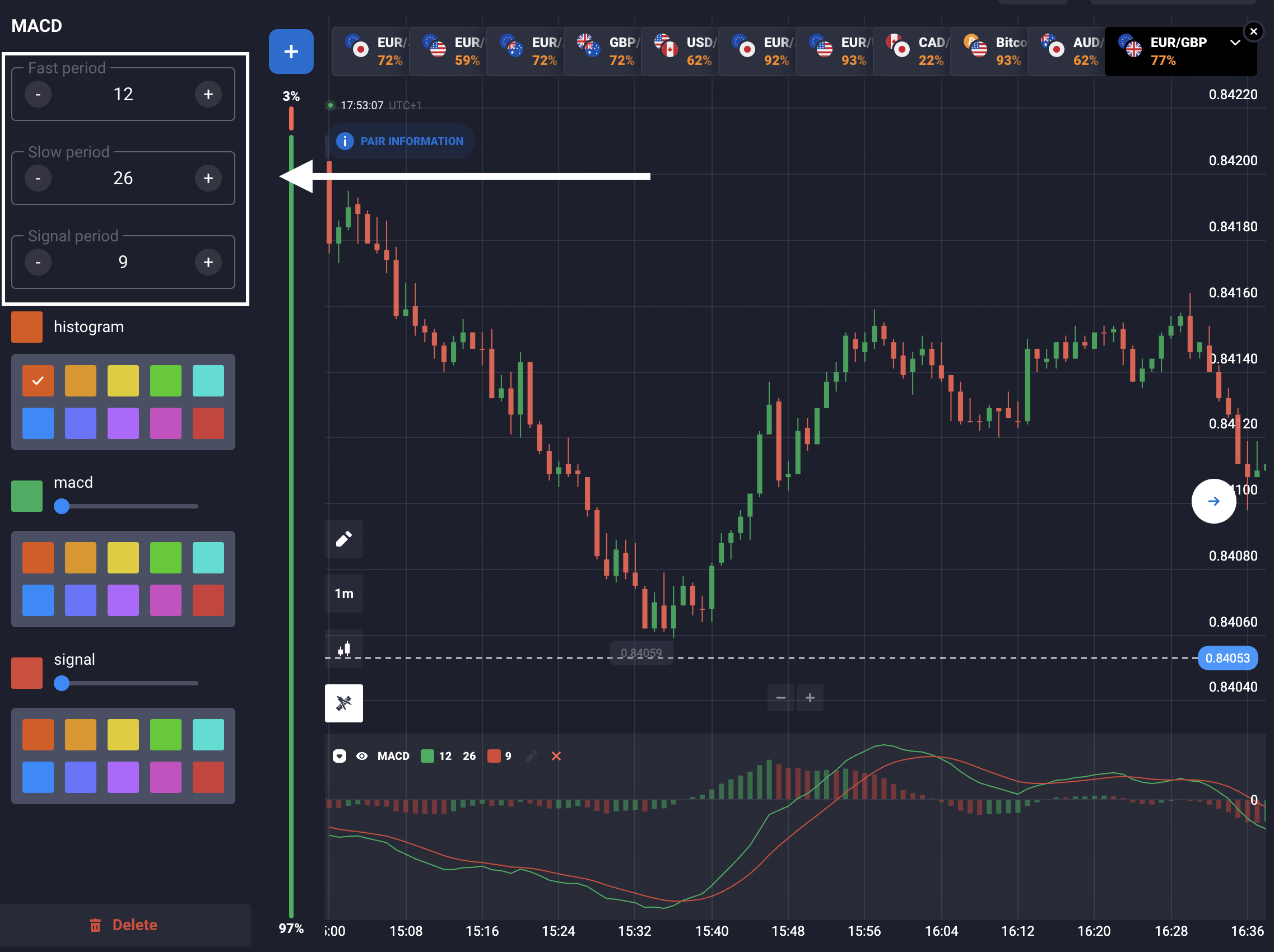
Task: Open the 1m timeframe selector
Action: click(x=344, y=594)
